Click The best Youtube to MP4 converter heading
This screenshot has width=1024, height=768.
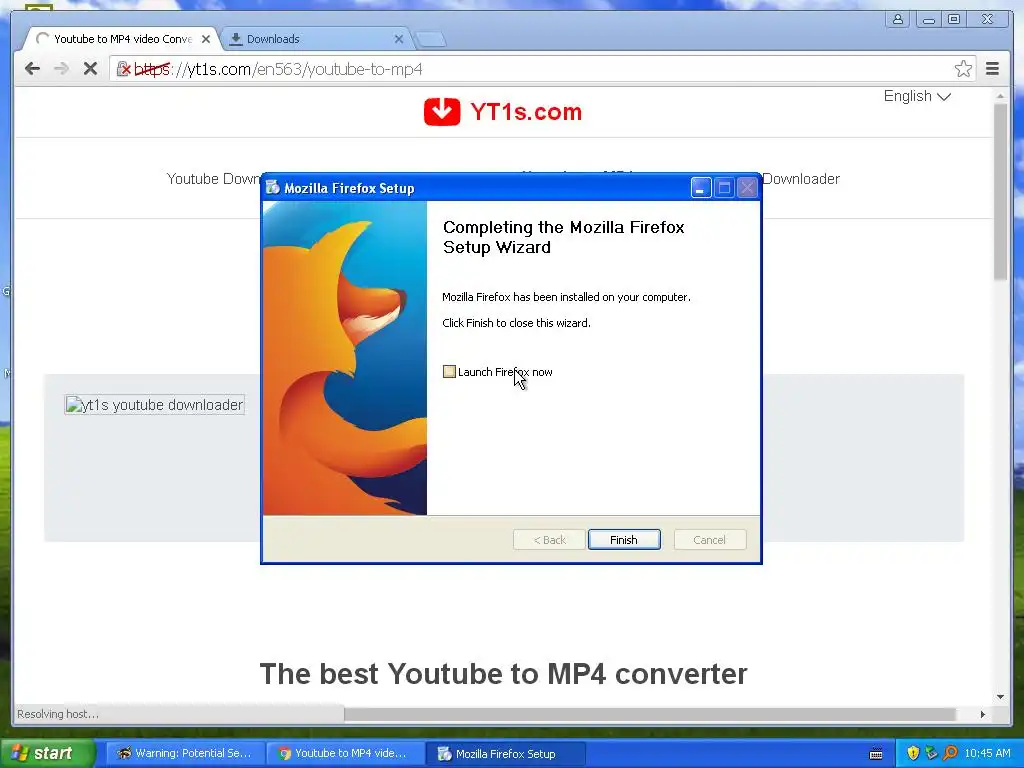pyautogui.click(x=503, y=673)
